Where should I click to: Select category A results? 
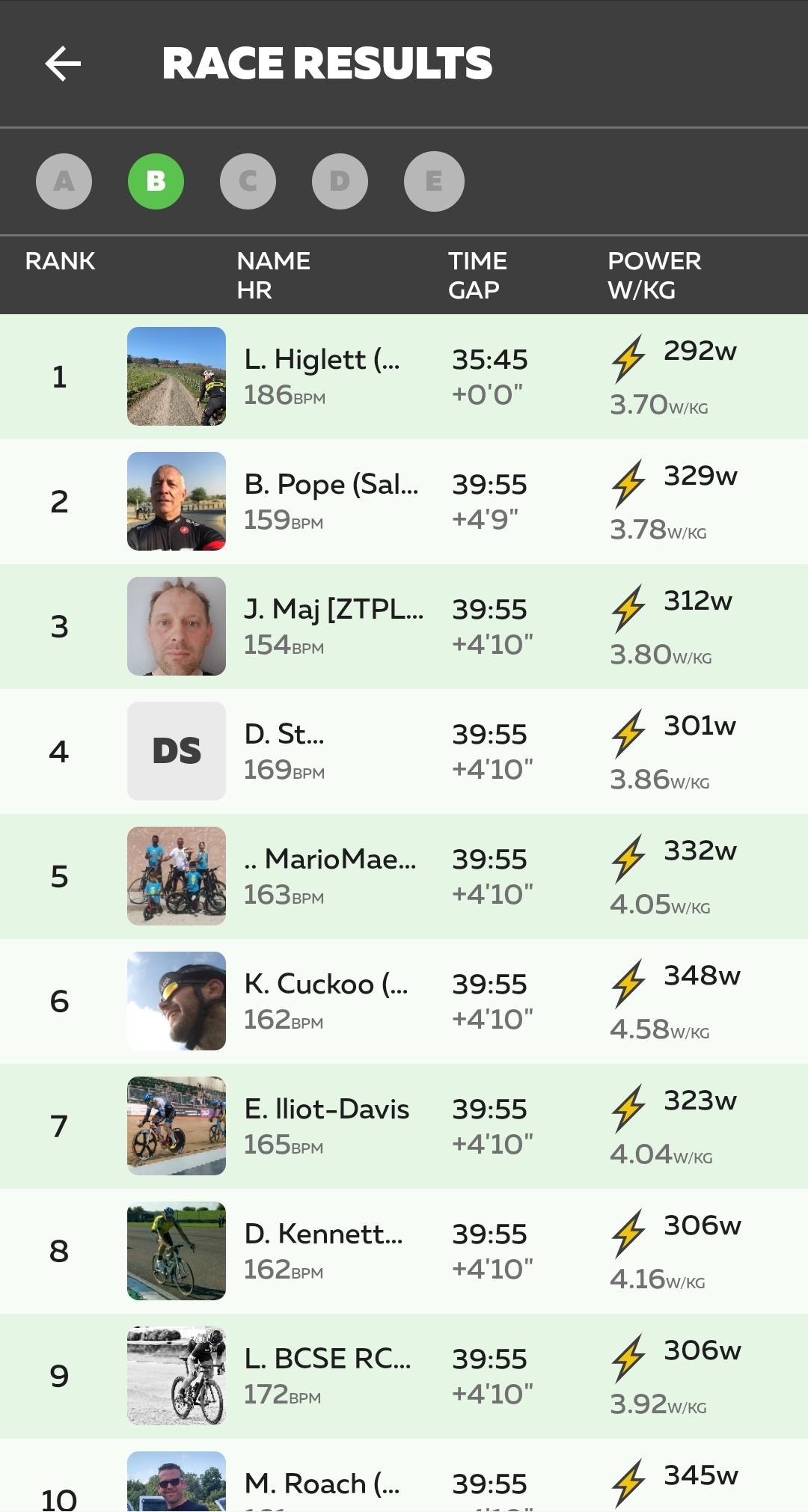pos(64,181)
